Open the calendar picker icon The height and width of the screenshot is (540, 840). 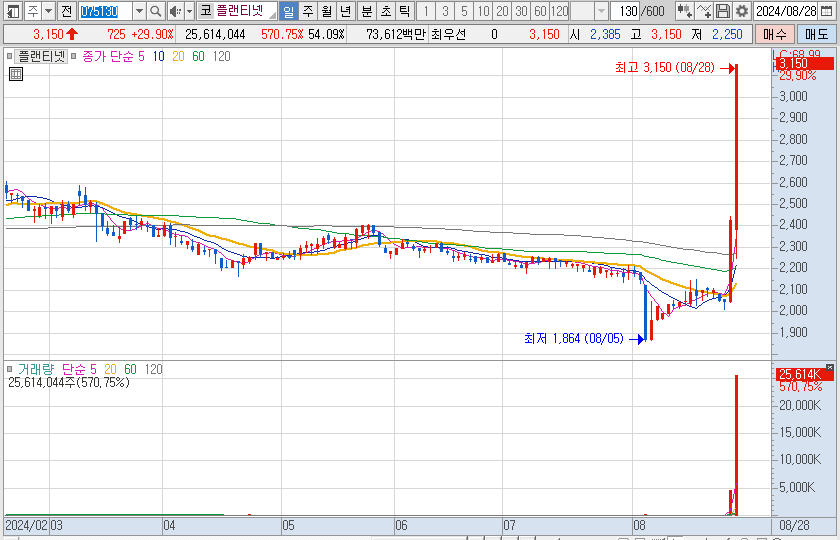(x=827, y=11)
